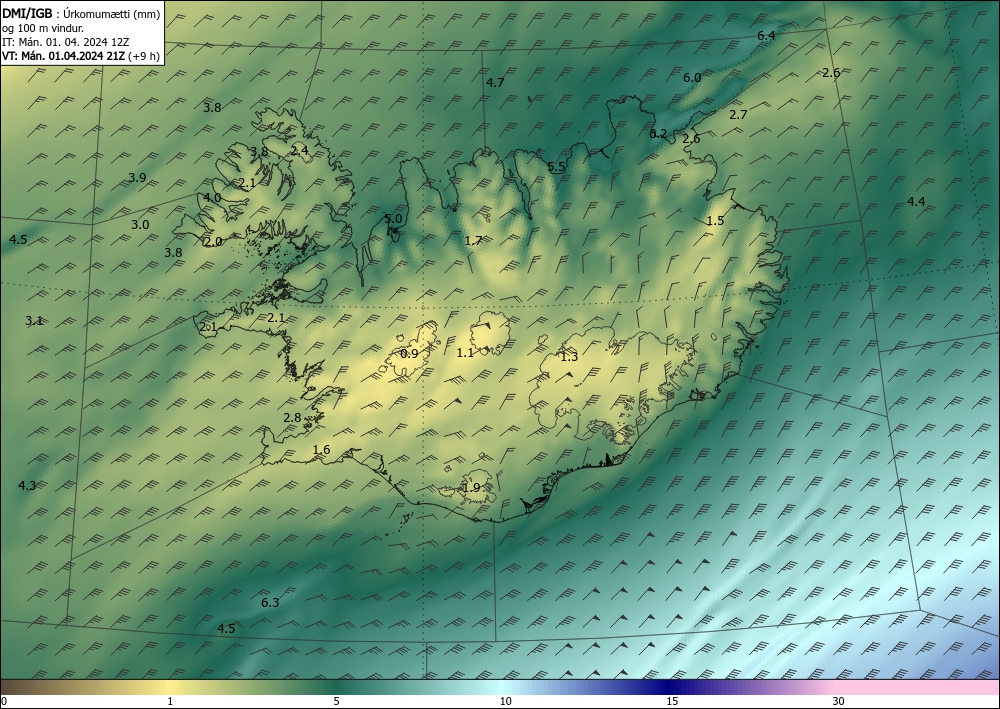Click the 3.9 value west of the Westfjords
Image resolution: width=1000 pixels, height=709 pixels.
(x=137, y=178)
